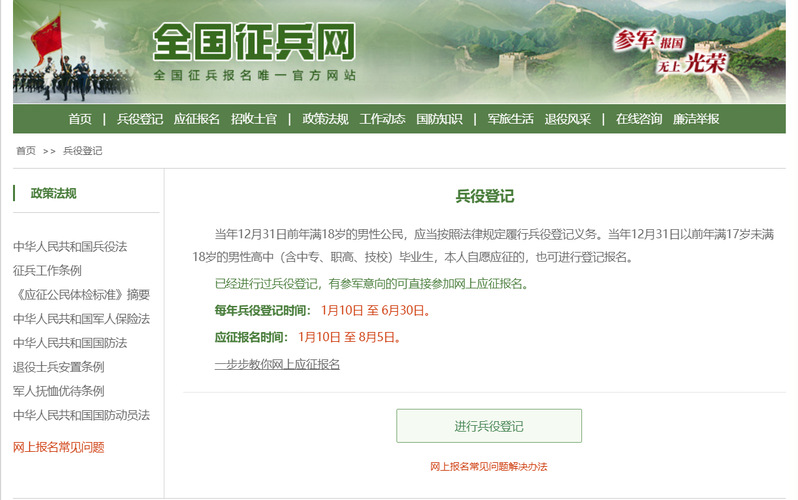Open the 首页 navigation menu item
Viewport: 798px width, 500px height.
pyautogui.click(x=80, y=119)
